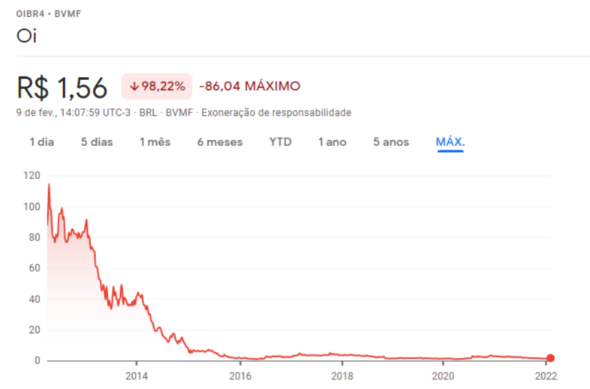Click the 2016 axis year label
The image size is (590, 389).
[240, 376]
